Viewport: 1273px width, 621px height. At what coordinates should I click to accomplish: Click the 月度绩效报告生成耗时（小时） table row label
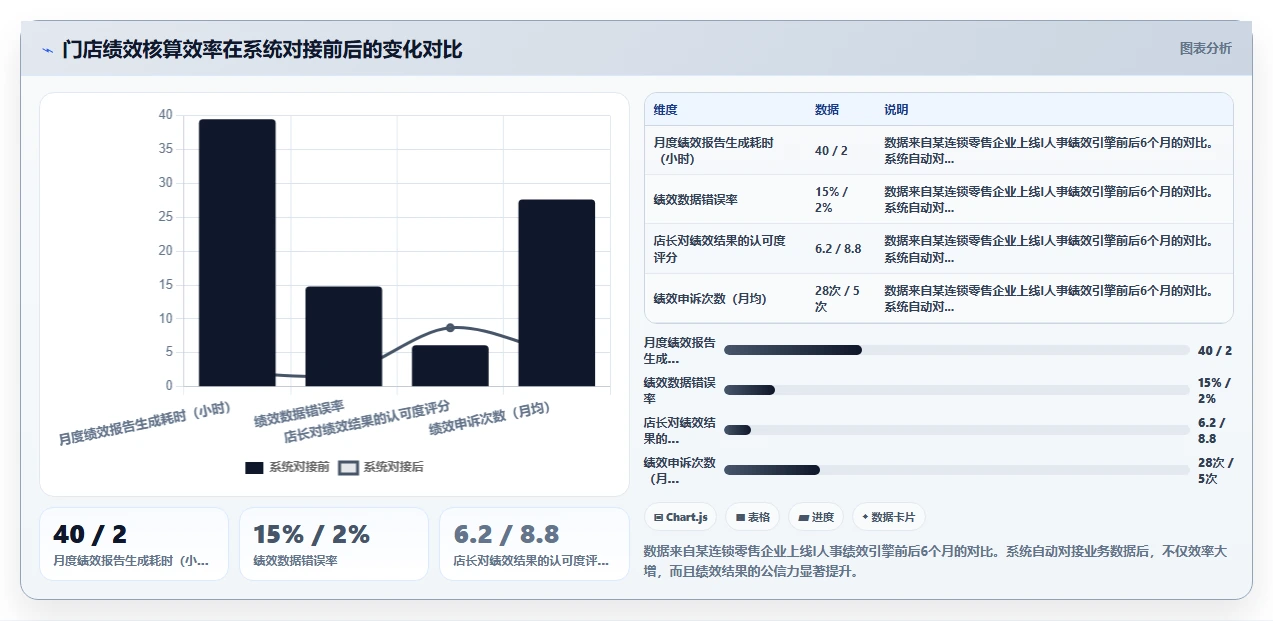(713, 150)
